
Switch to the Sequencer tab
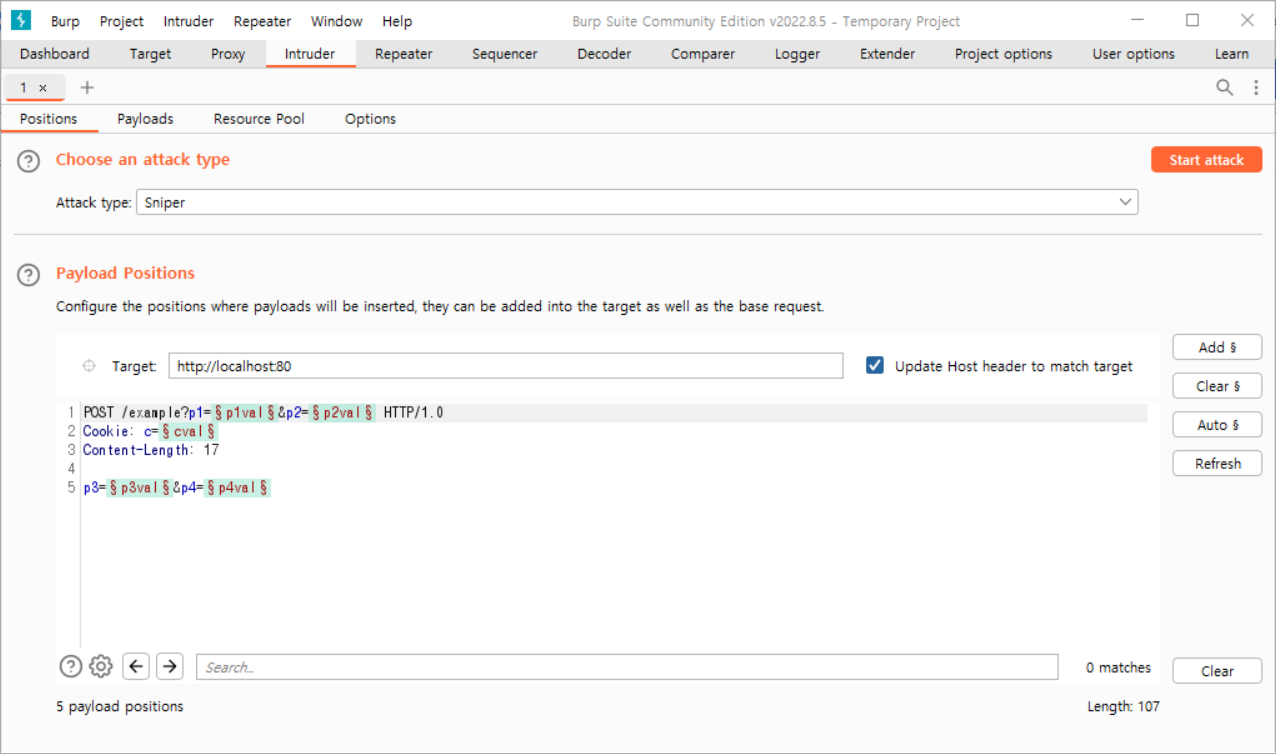pyautogui.click(x=505, y=54)
